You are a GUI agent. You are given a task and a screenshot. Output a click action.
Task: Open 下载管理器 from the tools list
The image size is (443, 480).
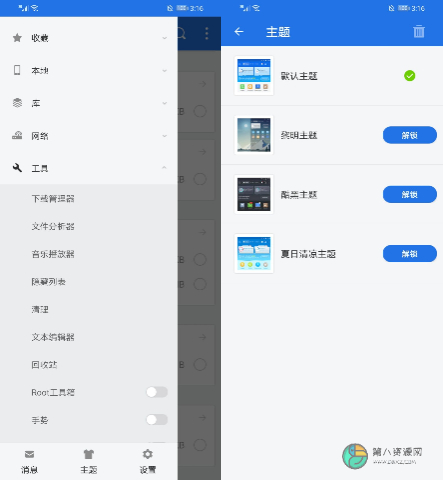point(53,199)
